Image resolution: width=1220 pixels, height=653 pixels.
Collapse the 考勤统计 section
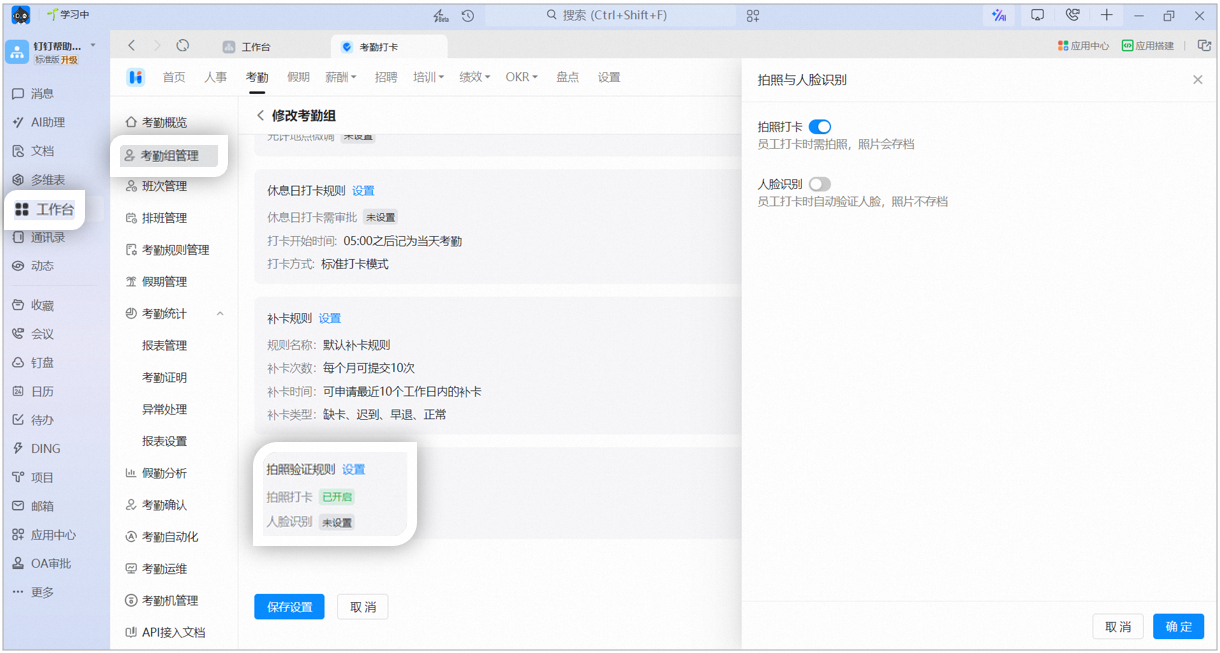[220, 314]
